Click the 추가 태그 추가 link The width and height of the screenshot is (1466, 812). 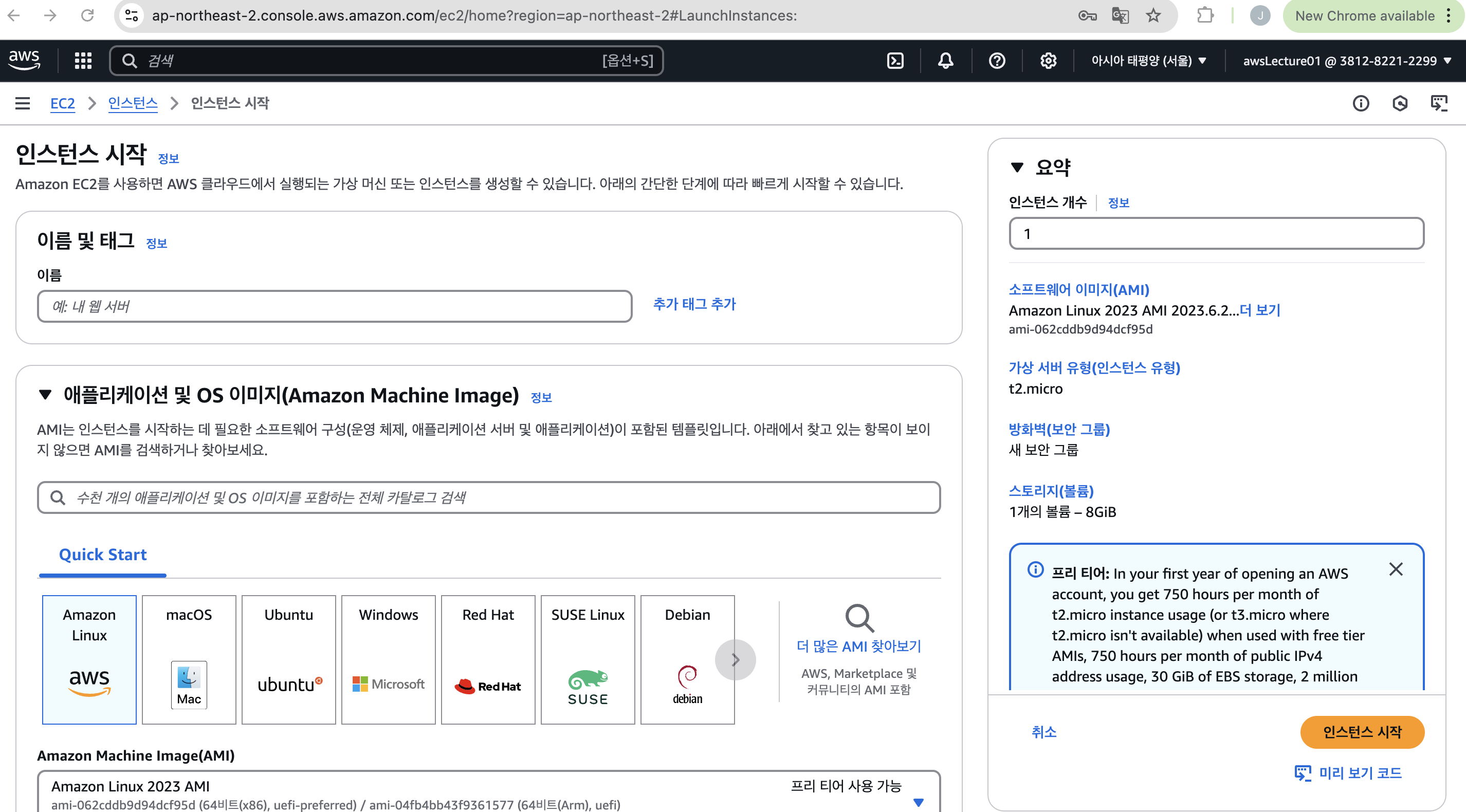(694, 304)
